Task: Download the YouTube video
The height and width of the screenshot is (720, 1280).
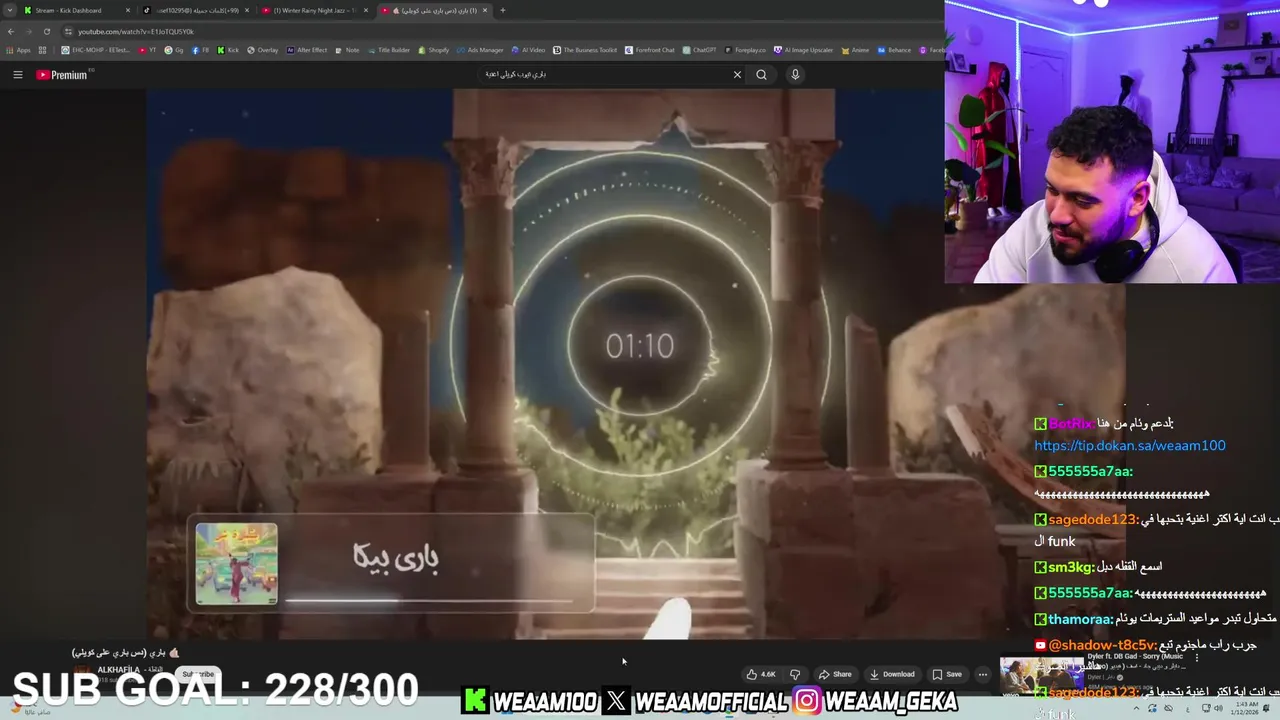Action: click(892, 674)
